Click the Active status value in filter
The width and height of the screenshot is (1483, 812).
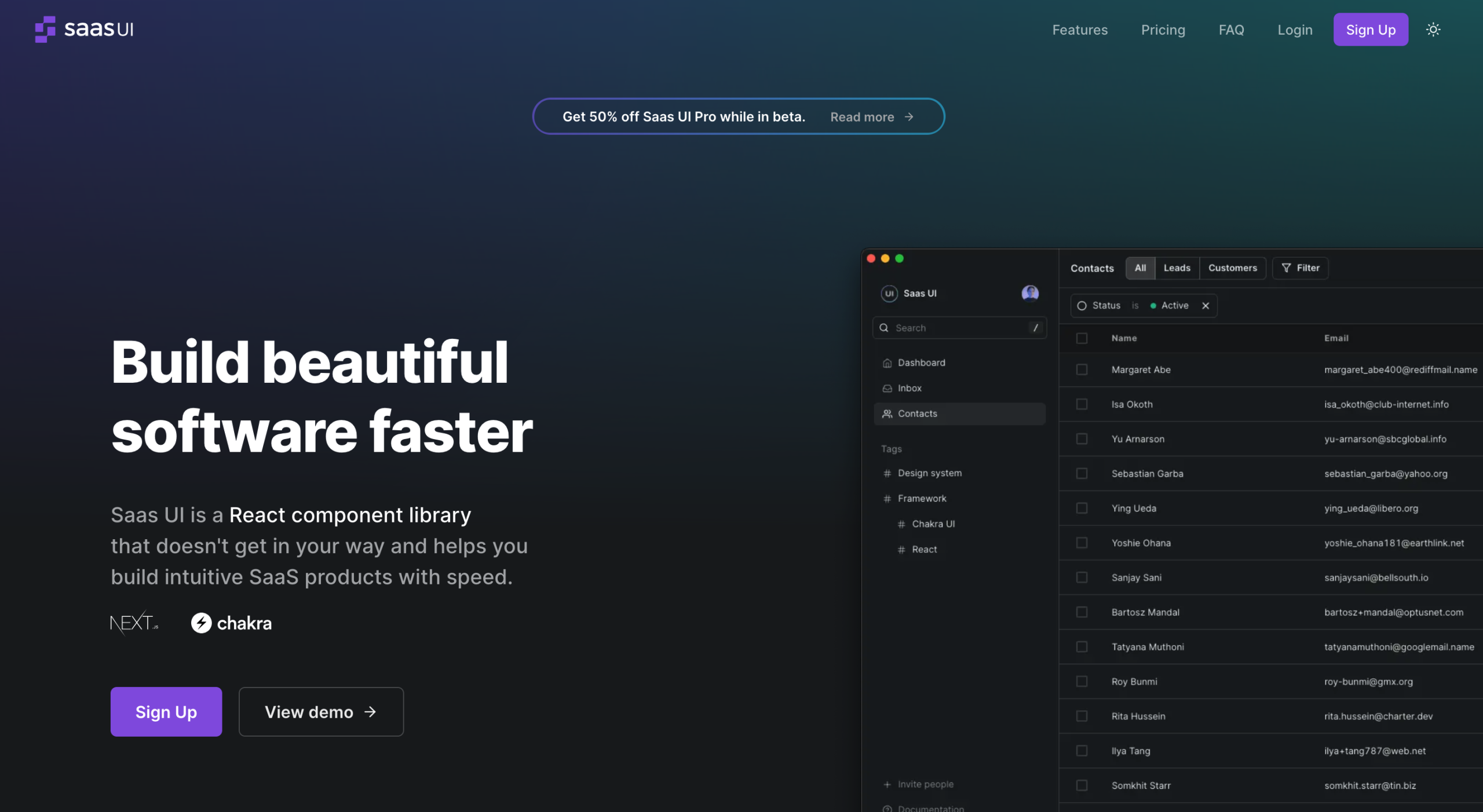1169,306
